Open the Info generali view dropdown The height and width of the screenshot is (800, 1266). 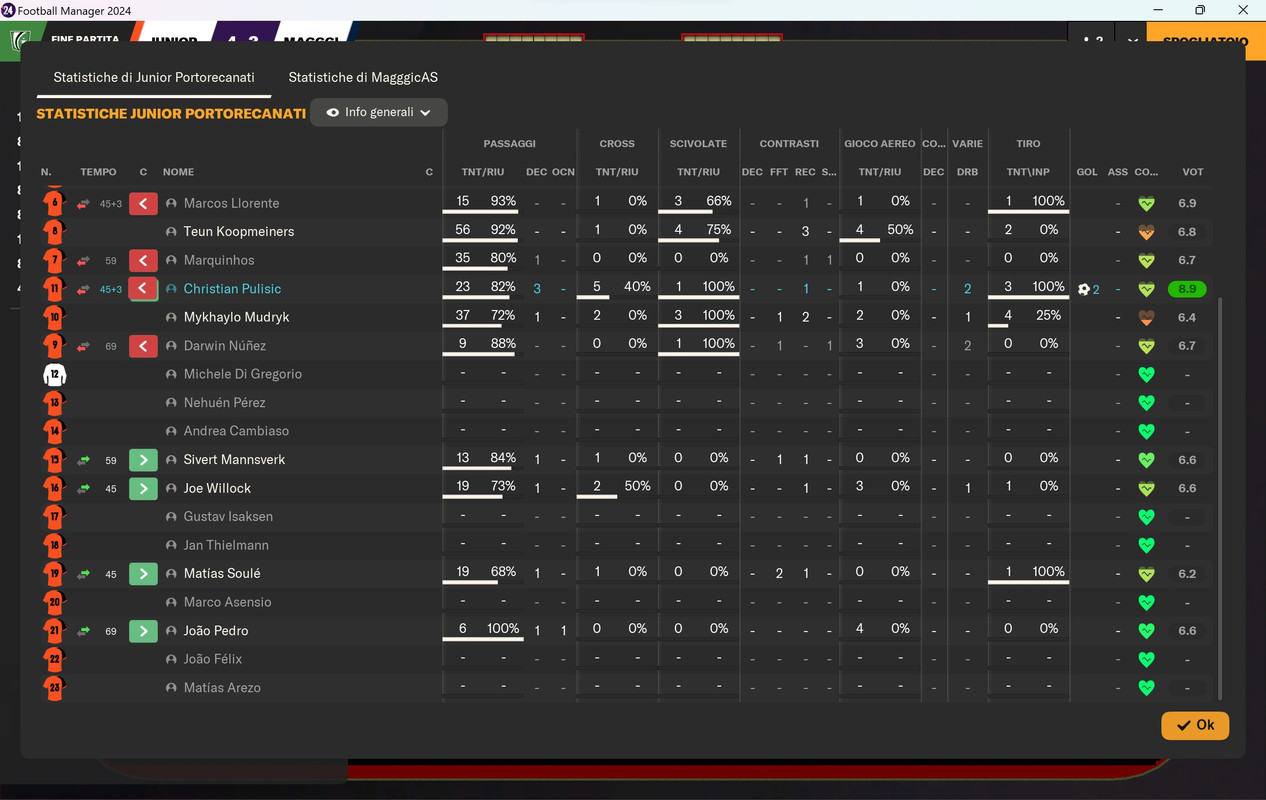pyautogui.click(x=379, y=113)
